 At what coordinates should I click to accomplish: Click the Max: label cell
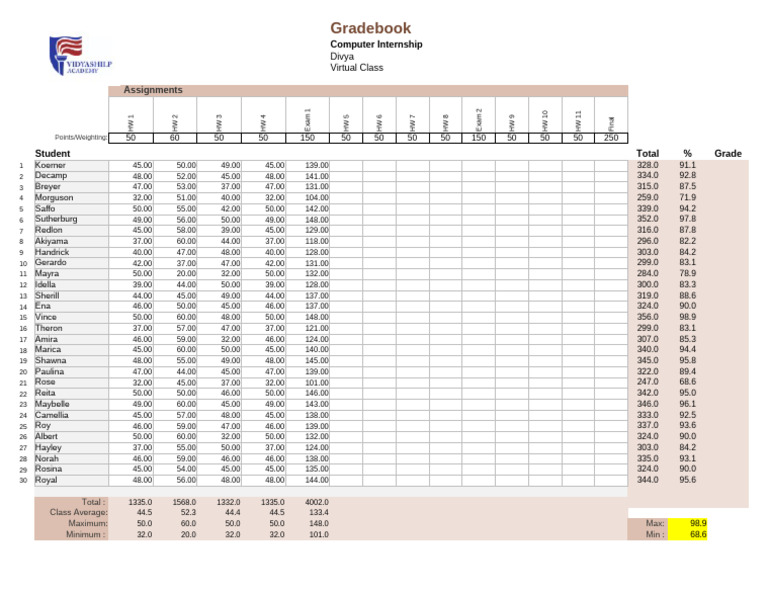point(648,523)
